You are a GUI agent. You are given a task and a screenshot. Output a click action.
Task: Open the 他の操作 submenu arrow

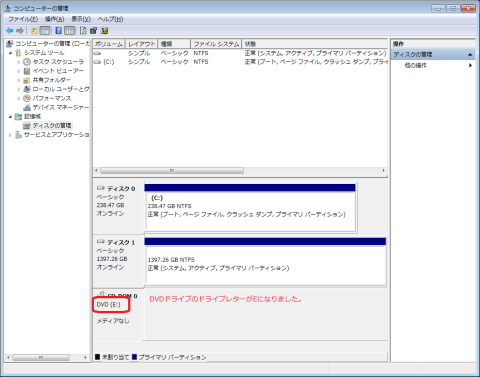point(470,65)
